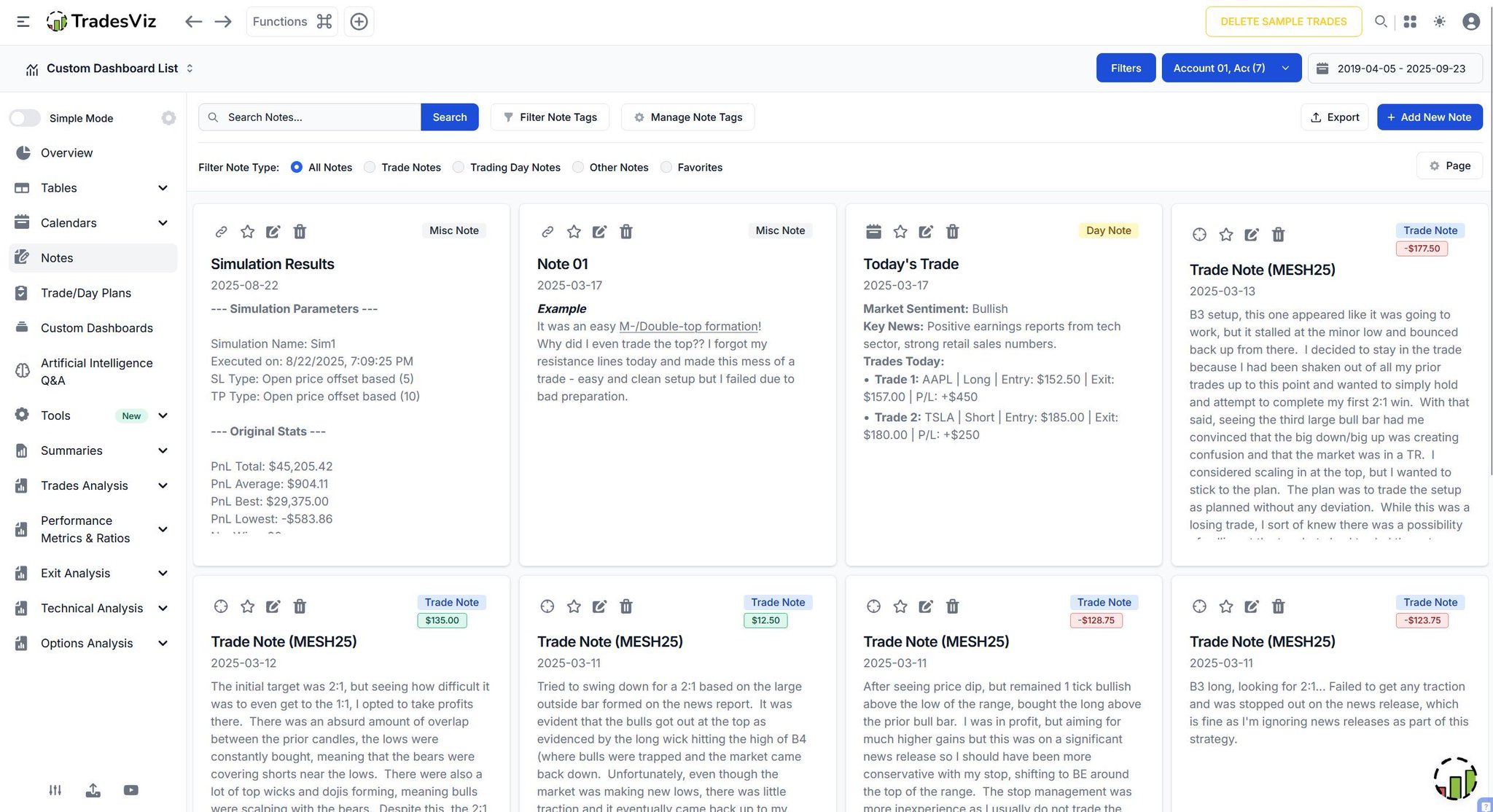Open the apps grid icon in header
The height and width of the screenshot is (812, 1493).
1410,22
